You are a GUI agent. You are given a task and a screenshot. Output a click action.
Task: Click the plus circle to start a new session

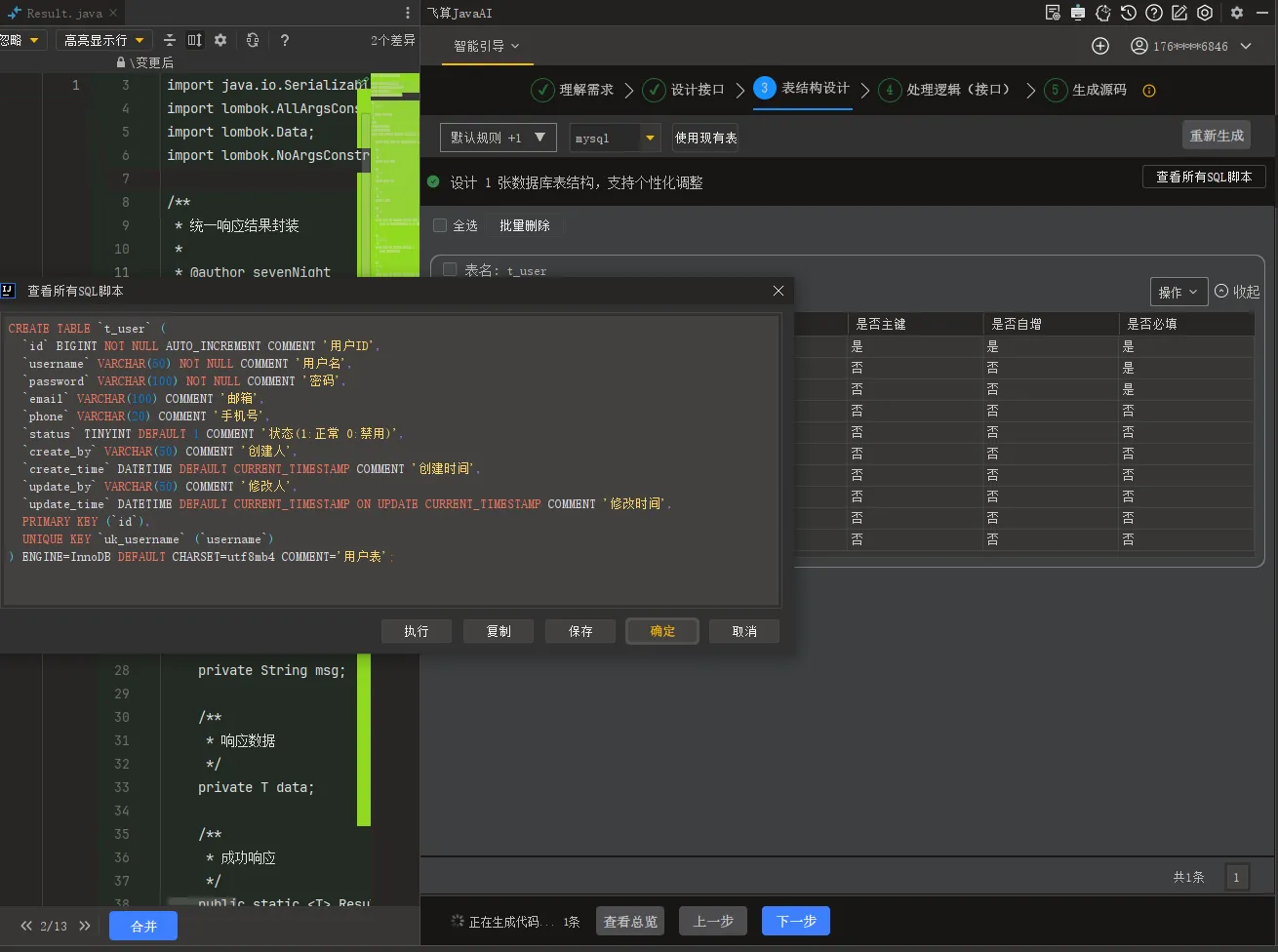pos(1100,46)
